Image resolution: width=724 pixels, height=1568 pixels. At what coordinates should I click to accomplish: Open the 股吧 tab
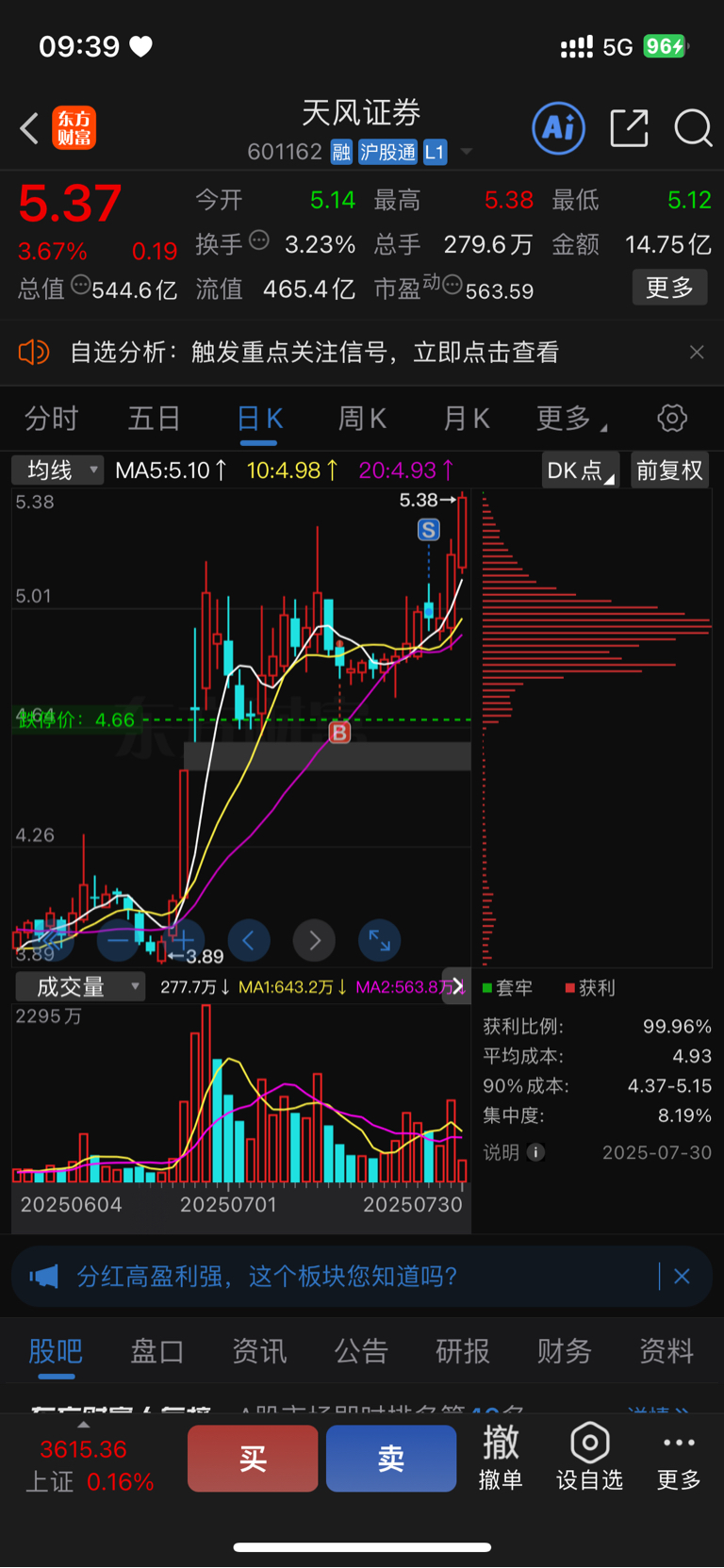coord(56,1351)
